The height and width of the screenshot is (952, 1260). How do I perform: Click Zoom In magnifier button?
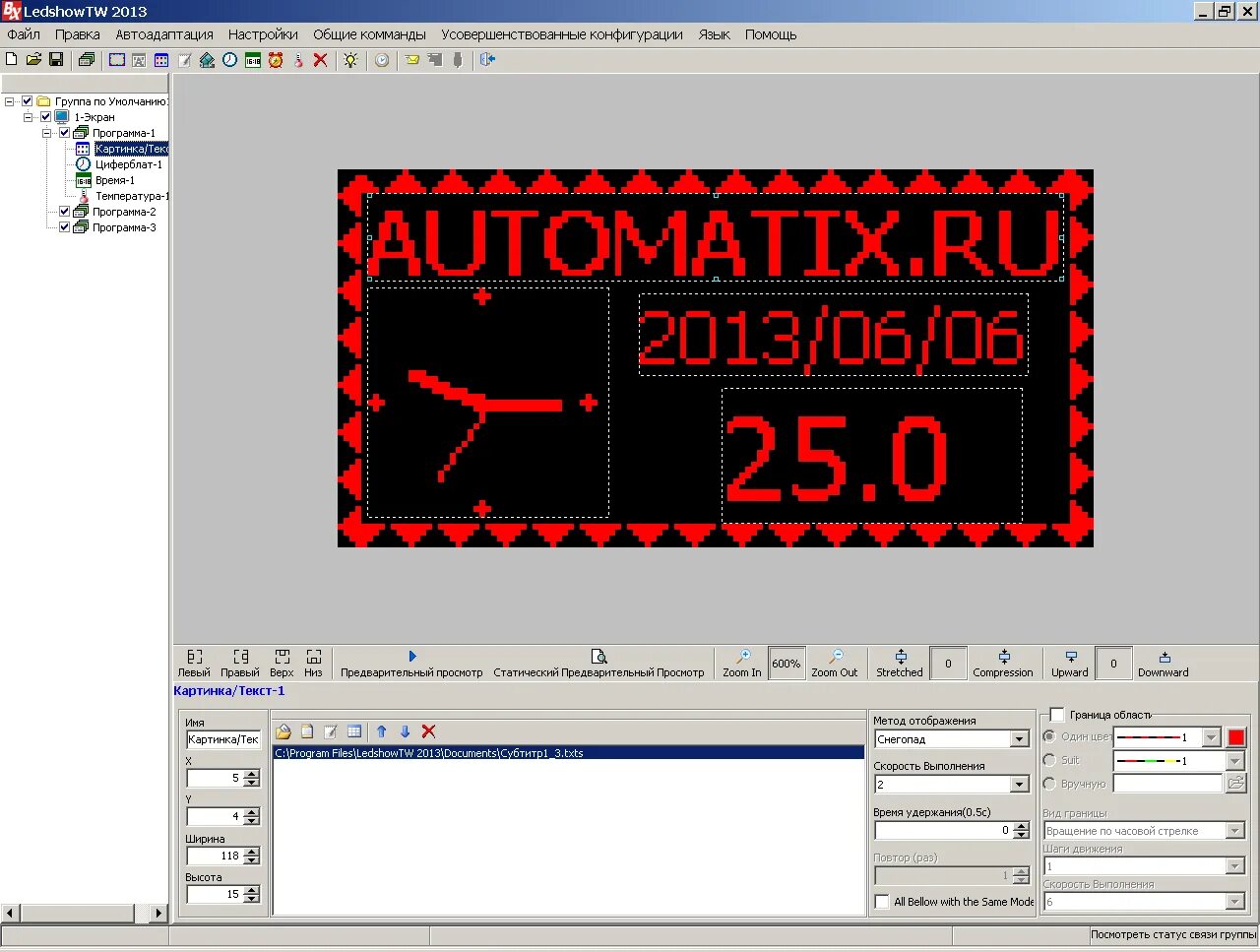point(742,664)
